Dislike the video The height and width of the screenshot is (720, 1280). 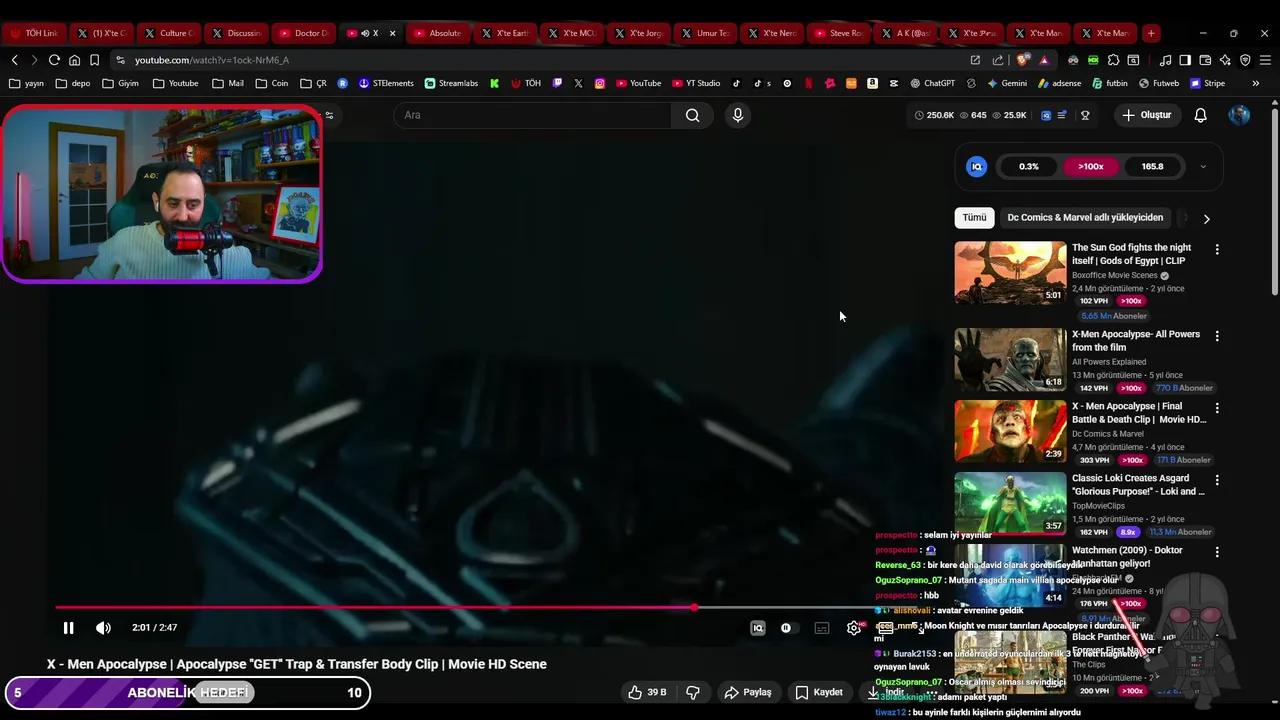pyautogui.click(x=692, y=692)
